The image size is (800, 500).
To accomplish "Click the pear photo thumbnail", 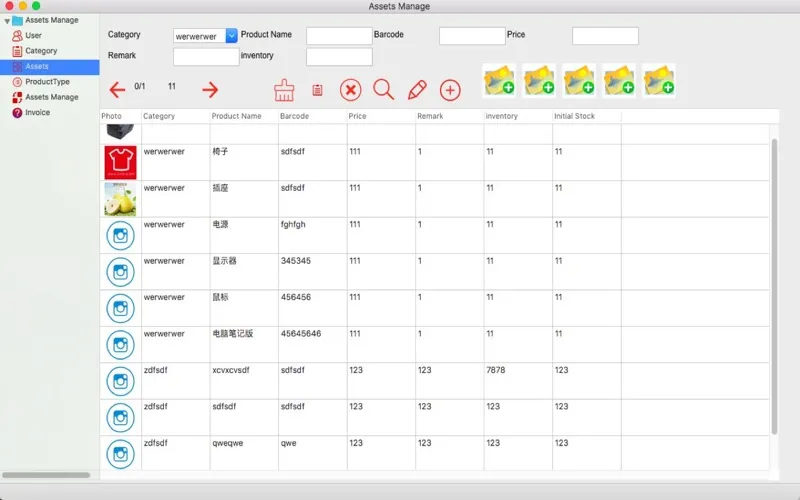I will pos(120,199).
